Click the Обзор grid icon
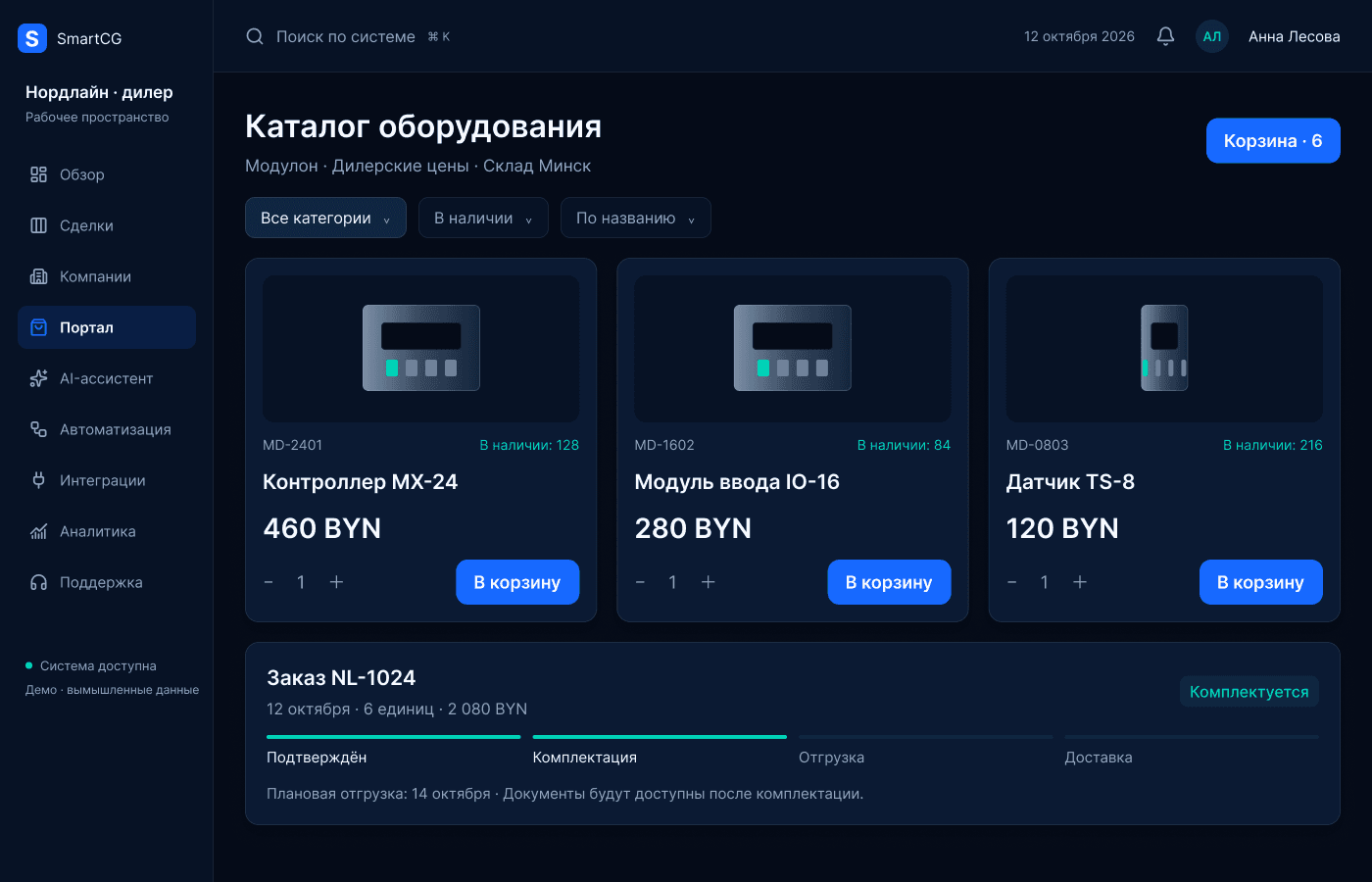The image size is (1372, 882). pyautogui.click(x=39, y=174)
